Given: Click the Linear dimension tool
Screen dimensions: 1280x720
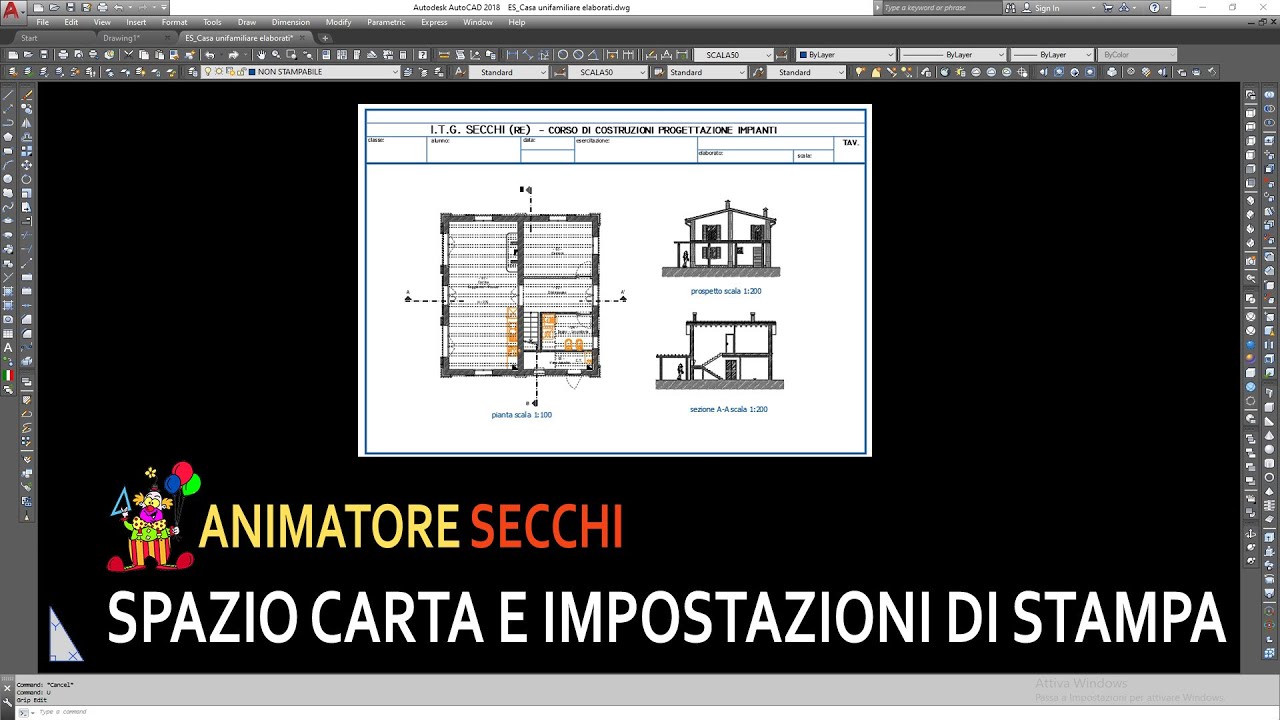Looking at the screenshot, I should point(512,55).
